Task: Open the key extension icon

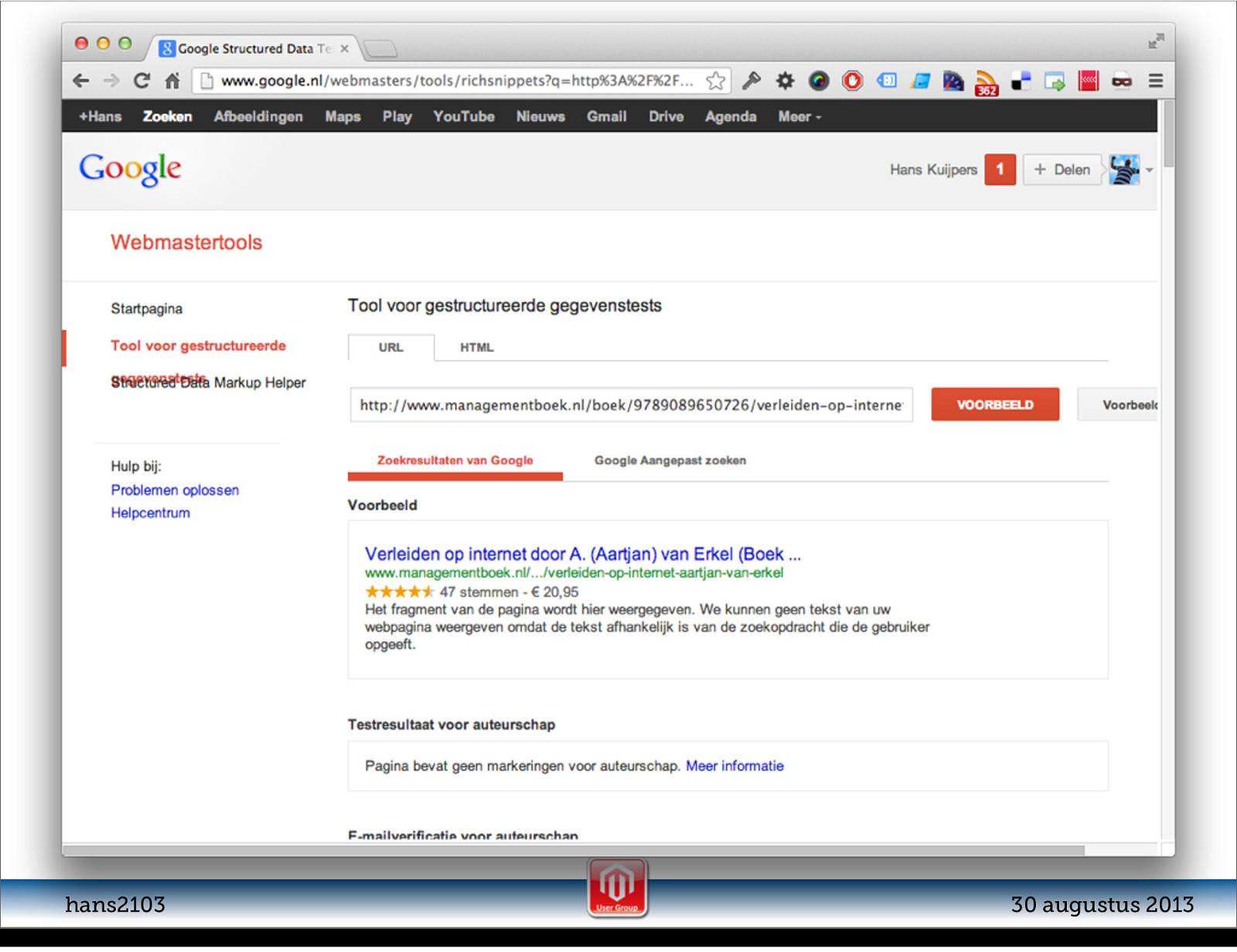Action: click(751, 80)
